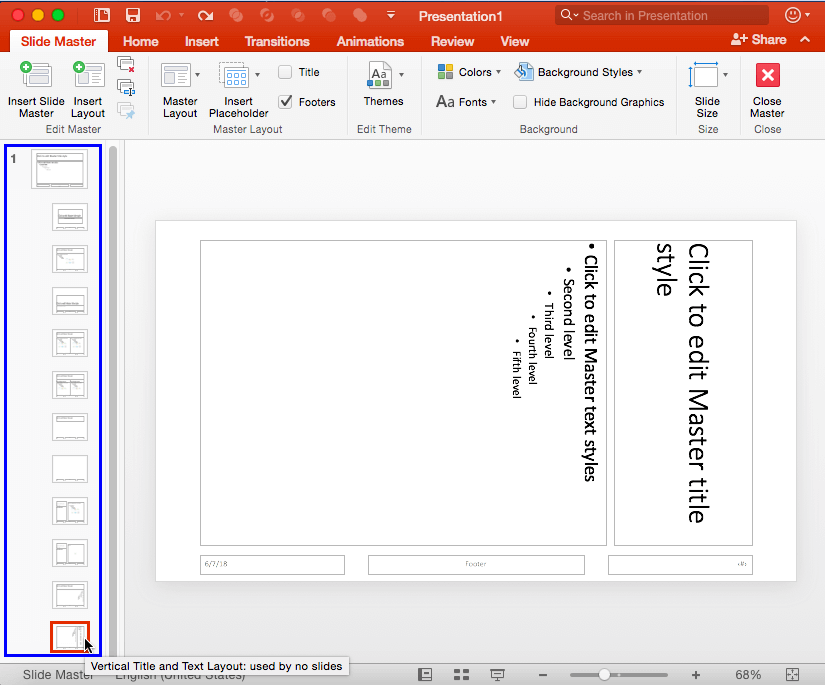Click the Search in Presentation field
Screen dimensions: 825x685
(664, 15)
